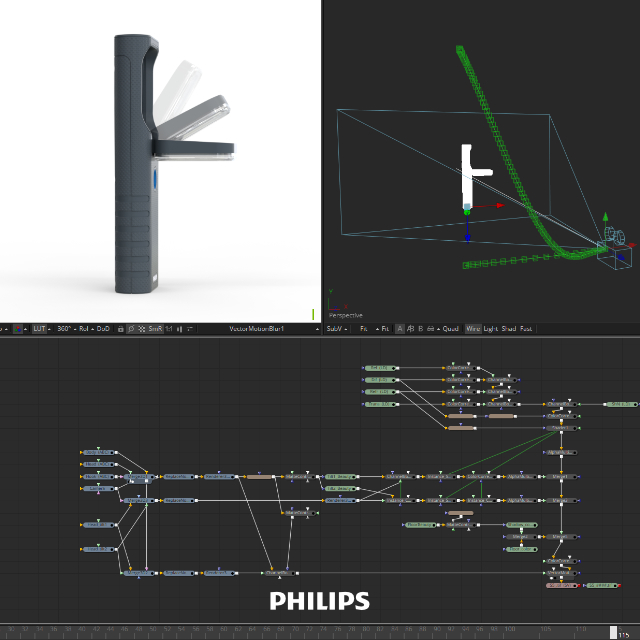640x640 pixels.
Task: Open the SubV subview dropdown
Action: point(336,328)
